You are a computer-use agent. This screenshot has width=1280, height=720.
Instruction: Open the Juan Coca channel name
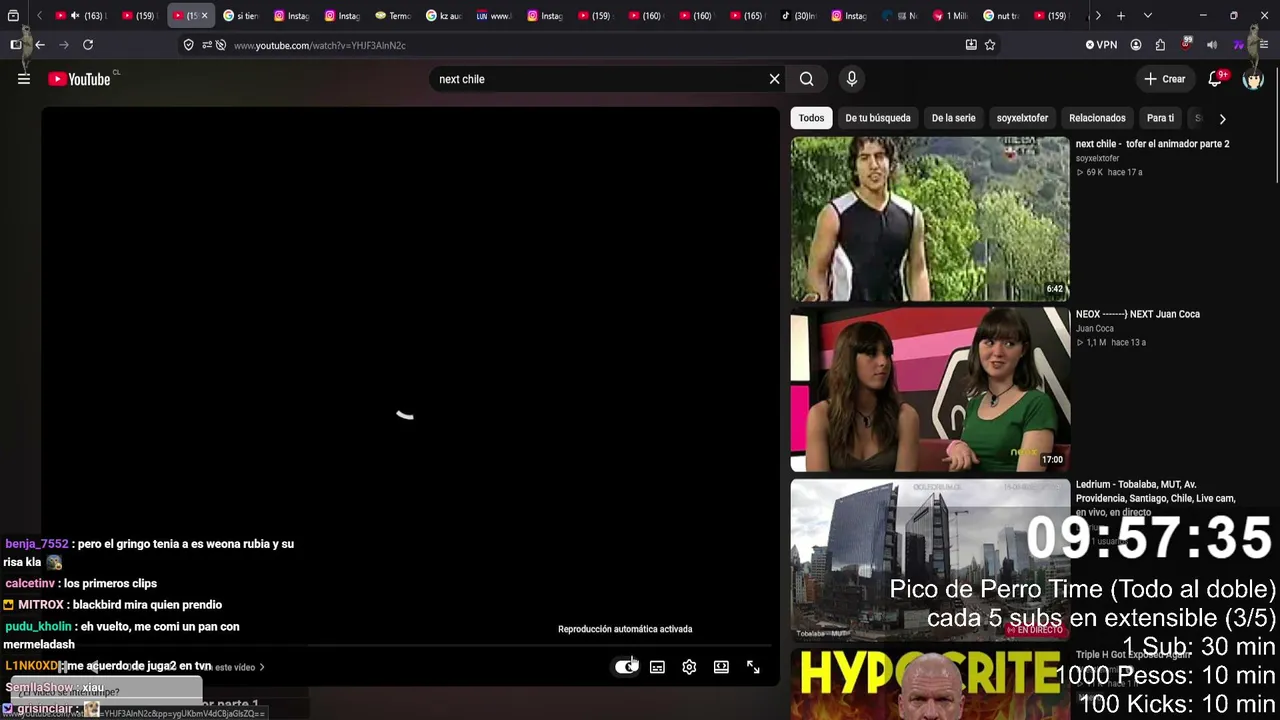tap(1095, 328)
